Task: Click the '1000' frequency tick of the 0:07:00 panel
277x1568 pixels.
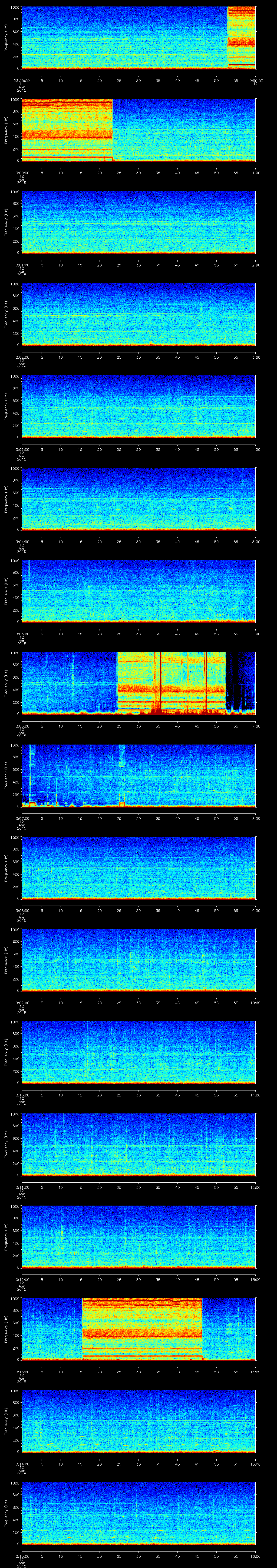Action: coord(15,745)
